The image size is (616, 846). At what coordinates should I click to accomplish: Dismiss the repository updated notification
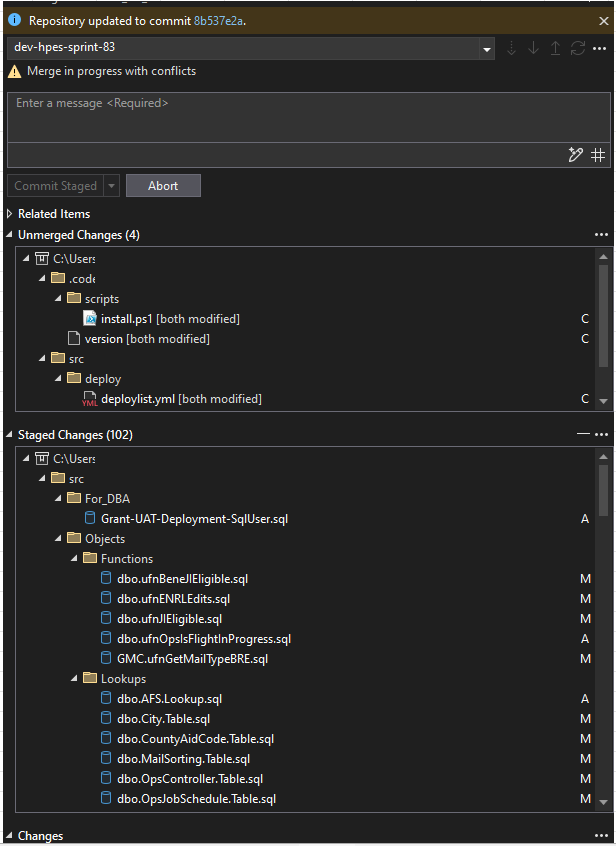coord(603,20)
